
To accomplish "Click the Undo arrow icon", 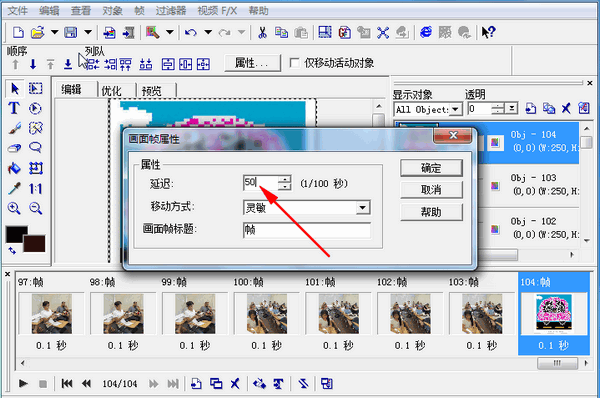I will click(191, 33).
